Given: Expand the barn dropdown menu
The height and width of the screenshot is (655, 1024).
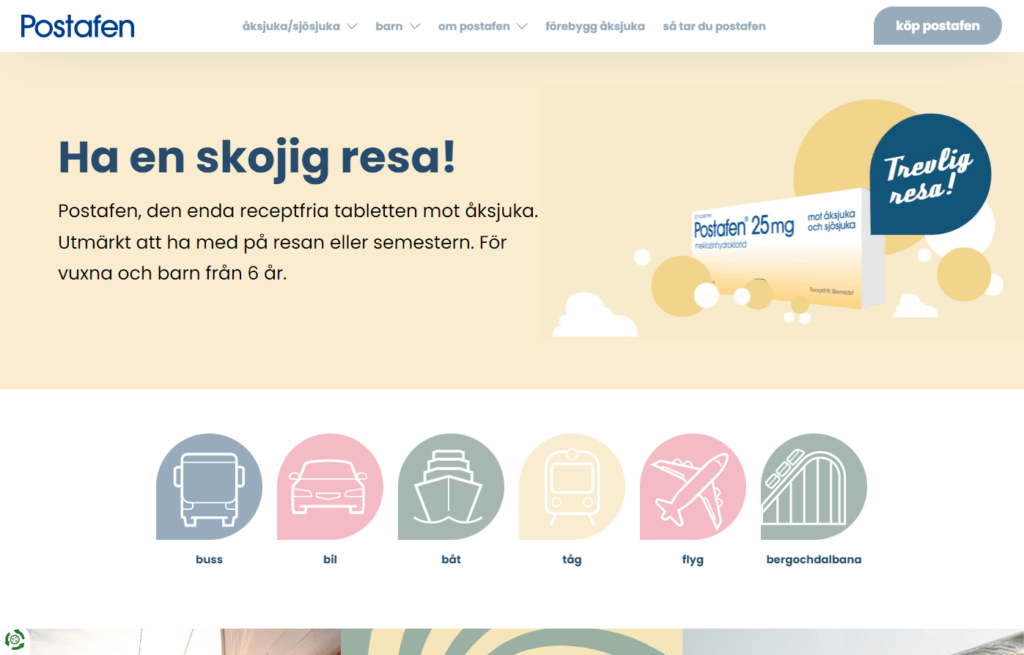Looking at the screenshot, I should point(398,26).
